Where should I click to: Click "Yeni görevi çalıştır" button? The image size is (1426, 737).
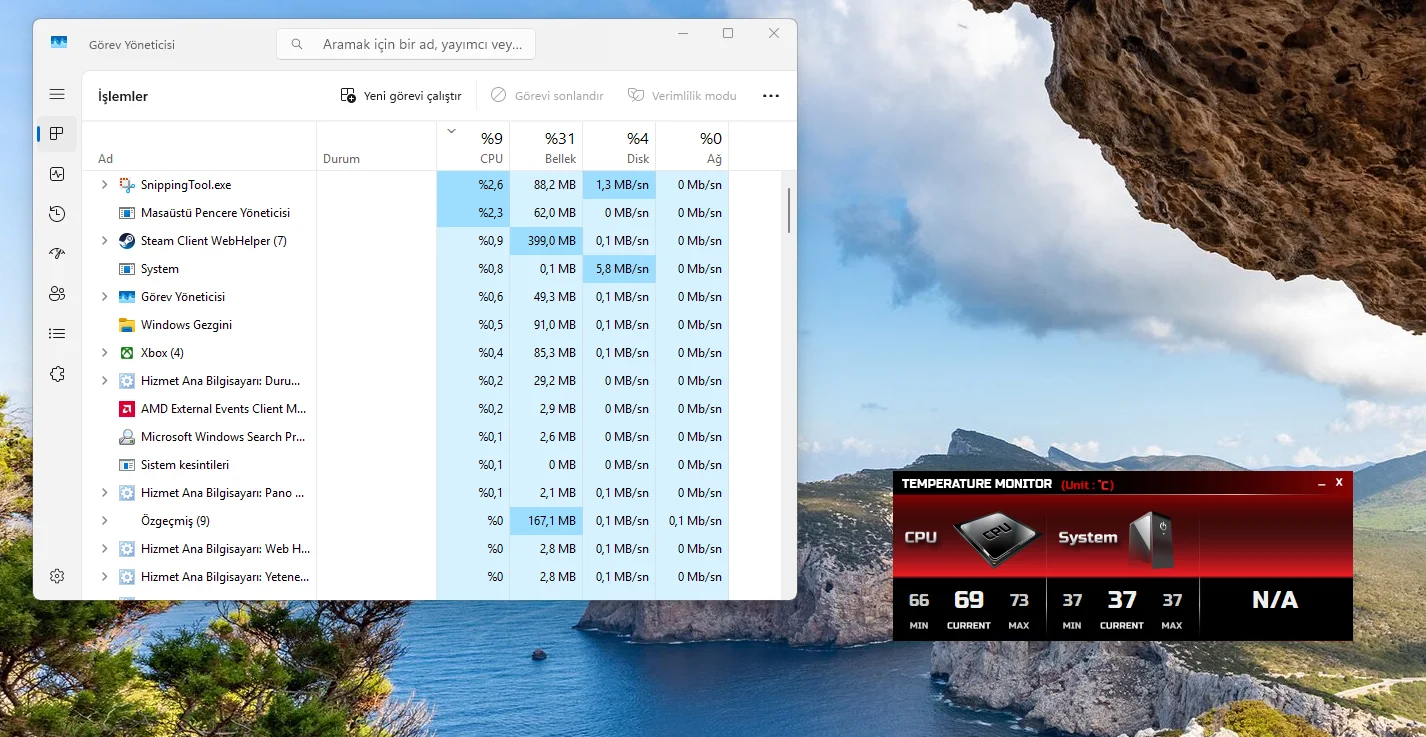click(401, 96)
